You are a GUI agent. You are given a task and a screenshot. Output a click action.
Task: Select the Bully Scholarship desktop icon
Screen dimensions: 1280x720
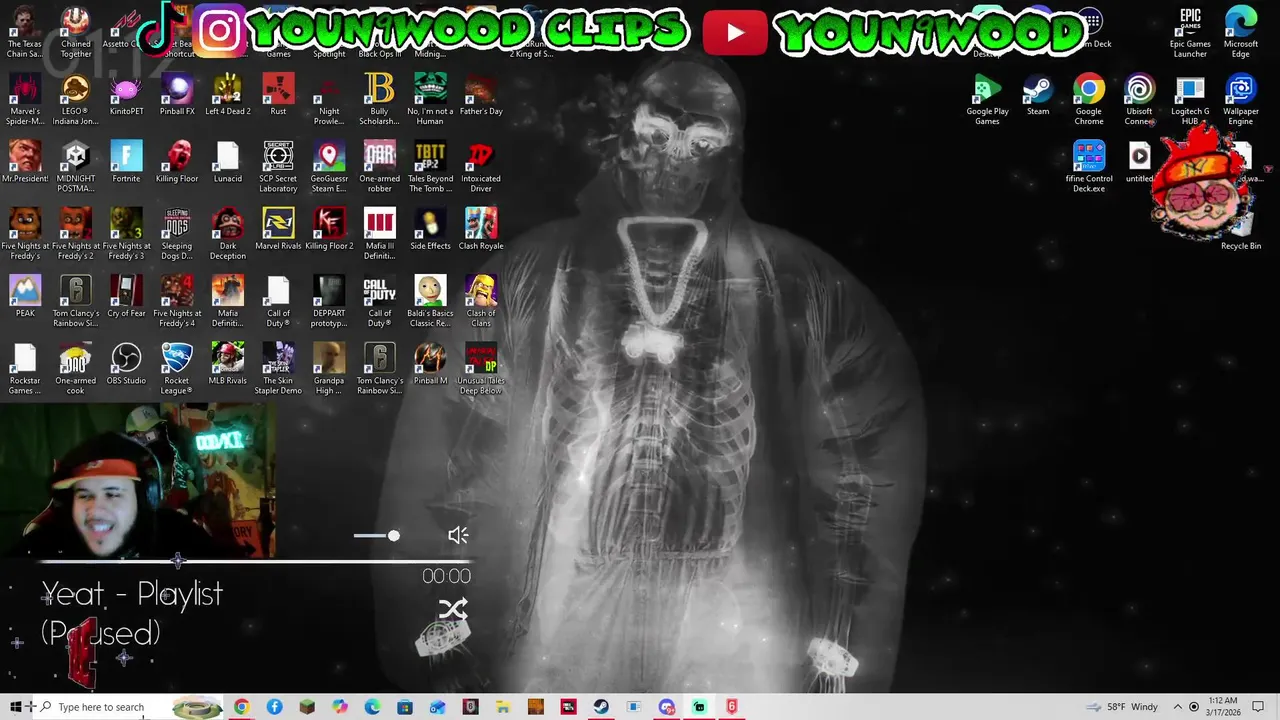click(379, 99)
